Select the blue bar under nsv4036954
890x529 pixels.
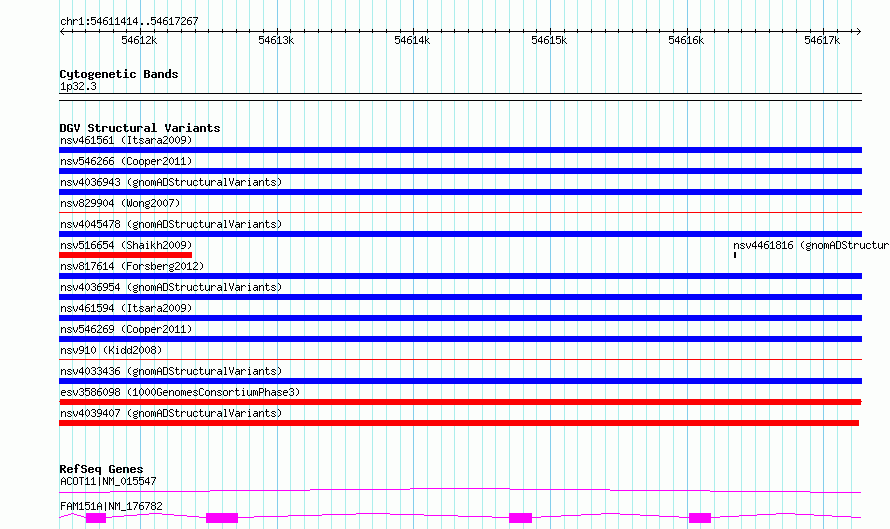[460, 297]
